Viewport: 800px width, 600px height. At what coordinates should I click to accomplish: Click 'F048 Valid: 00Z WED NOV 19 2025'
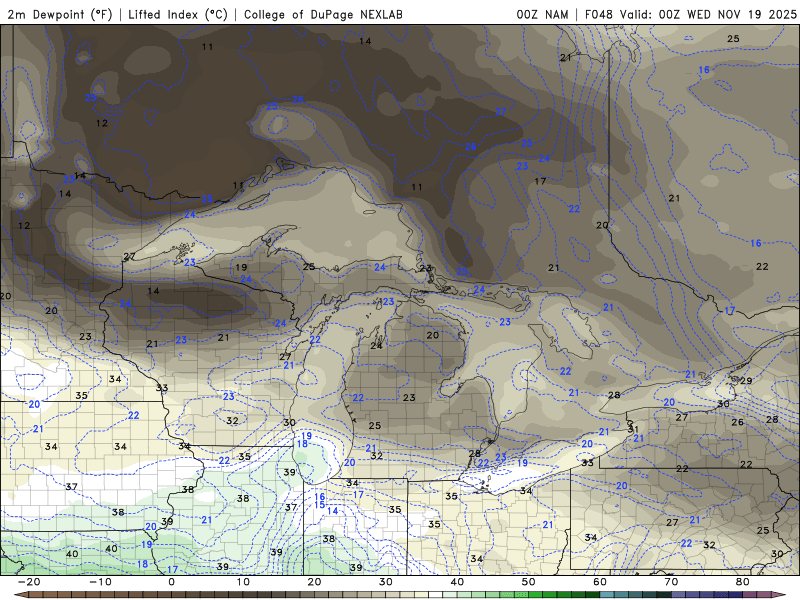coord(690,14)
